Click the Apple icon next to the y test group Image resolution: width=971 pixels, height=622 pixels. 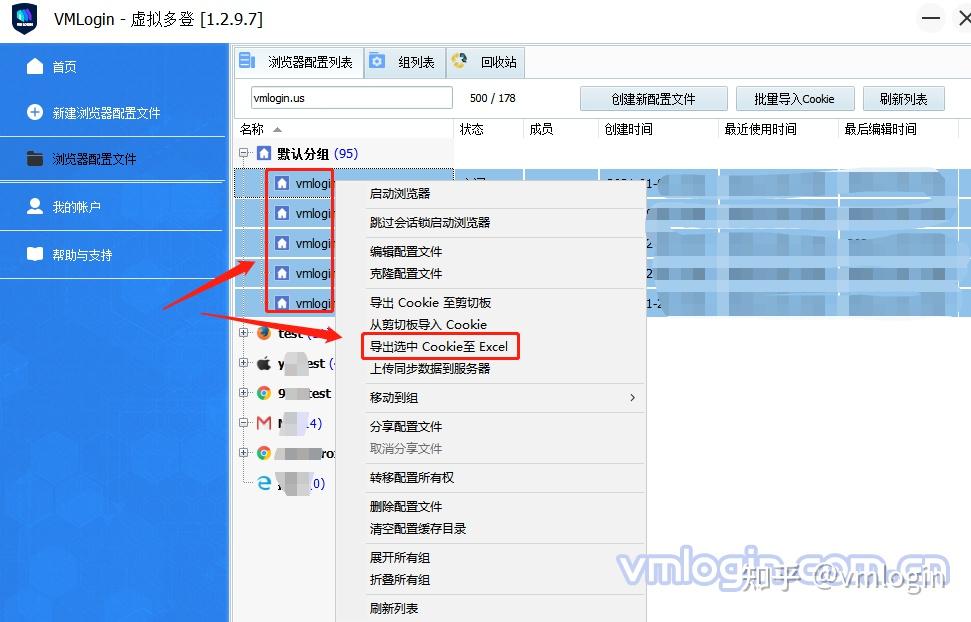pyautogui.click(x=262, y=364)
